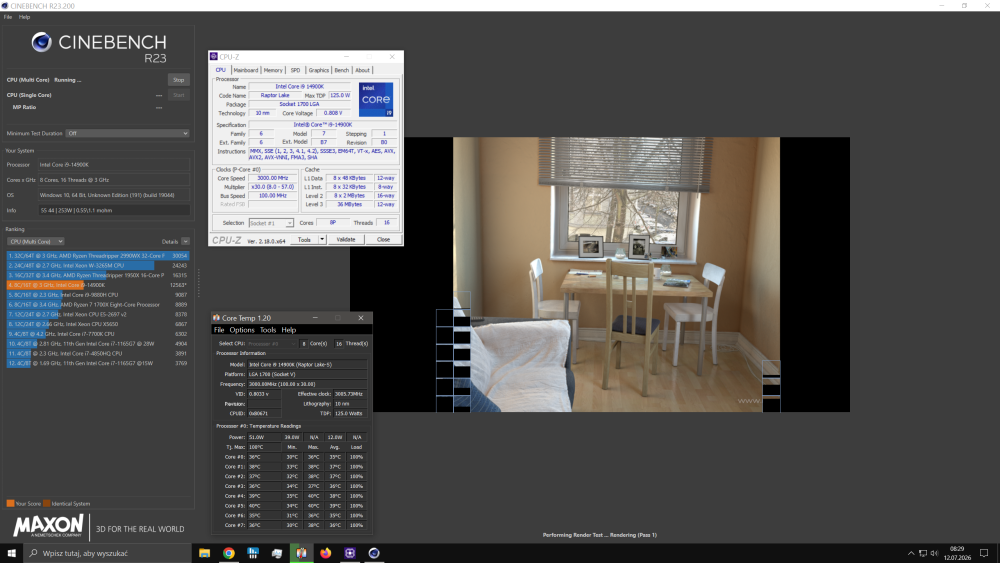Open the notification center icon
The height and width of the screenshot is (563, 1000).
point(984,553)
